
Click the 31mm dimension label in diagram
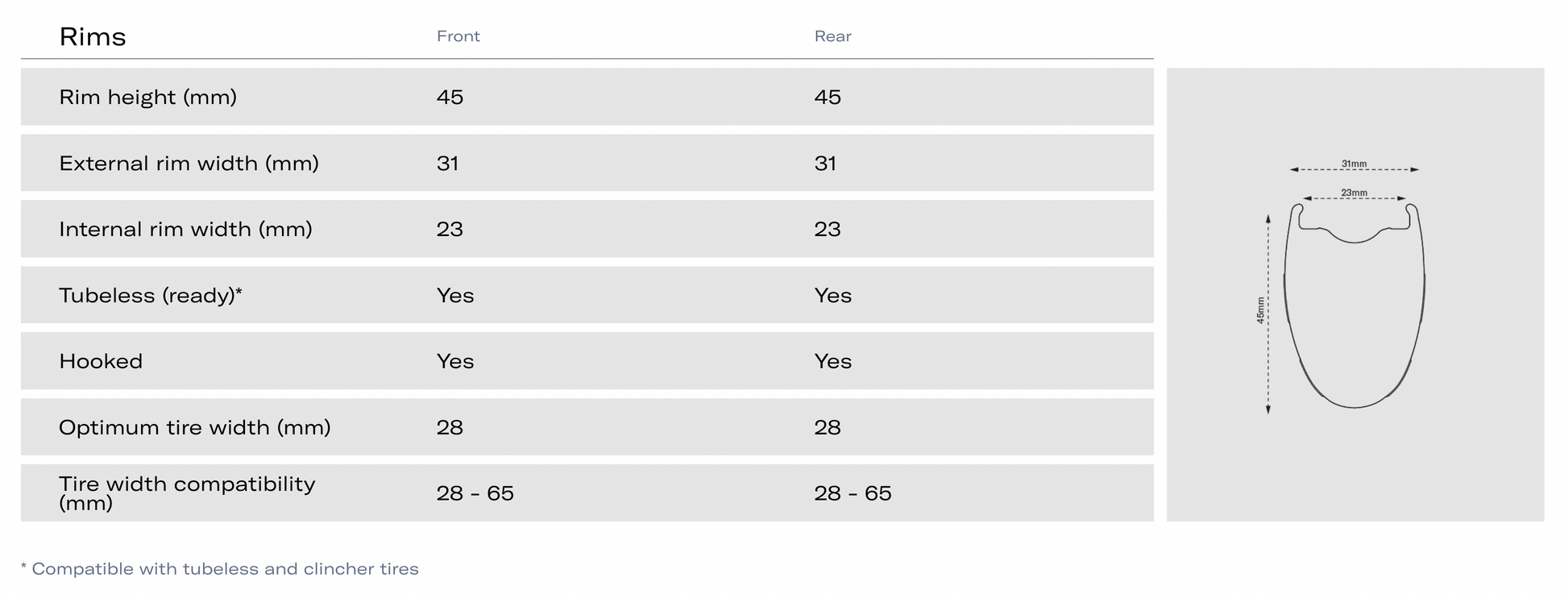tap(1354, 164)
